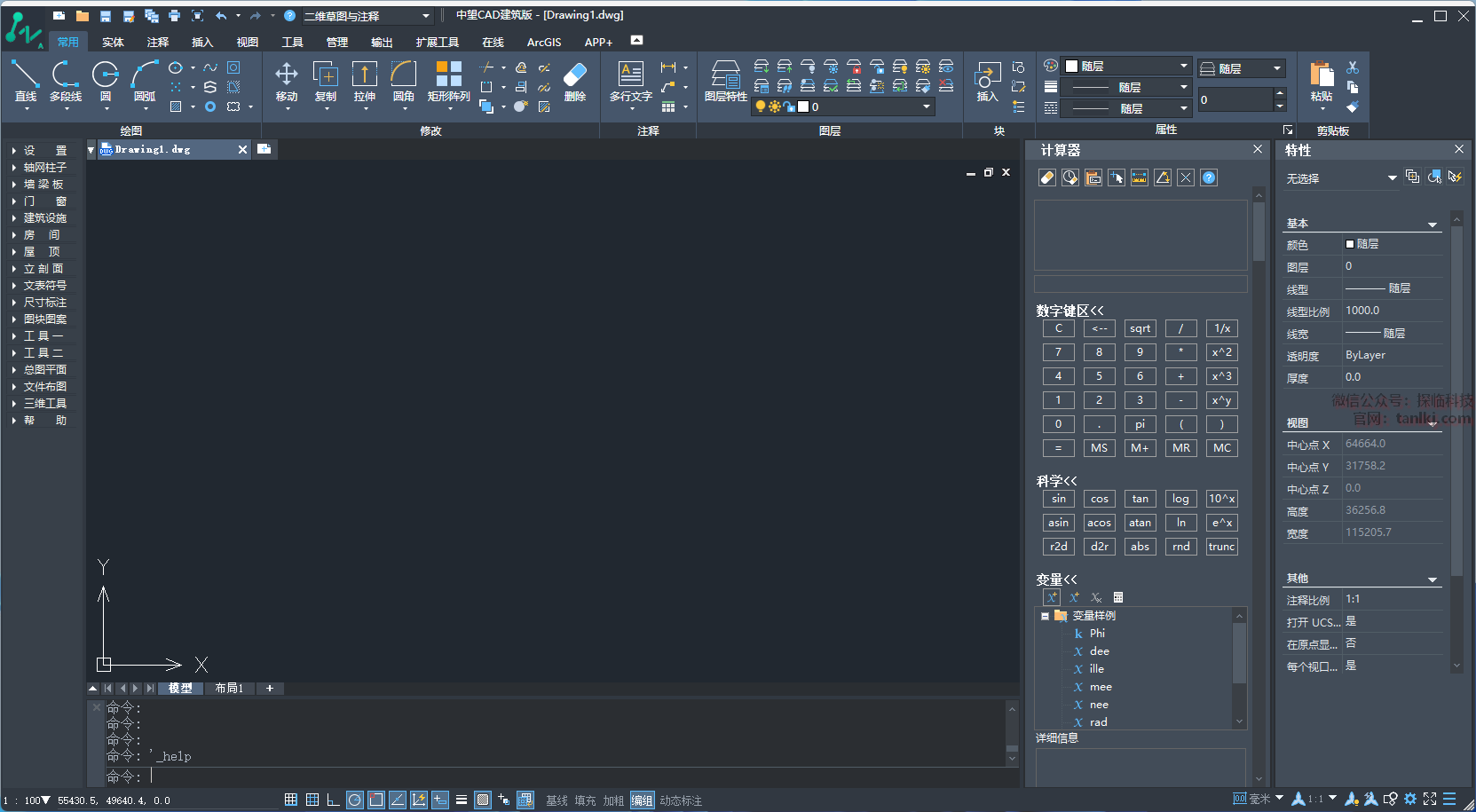Viewport: 1476px width, 812px height.
Task: Expand the 轴网柱子 tree item
Action: click(x=44, y=167)
